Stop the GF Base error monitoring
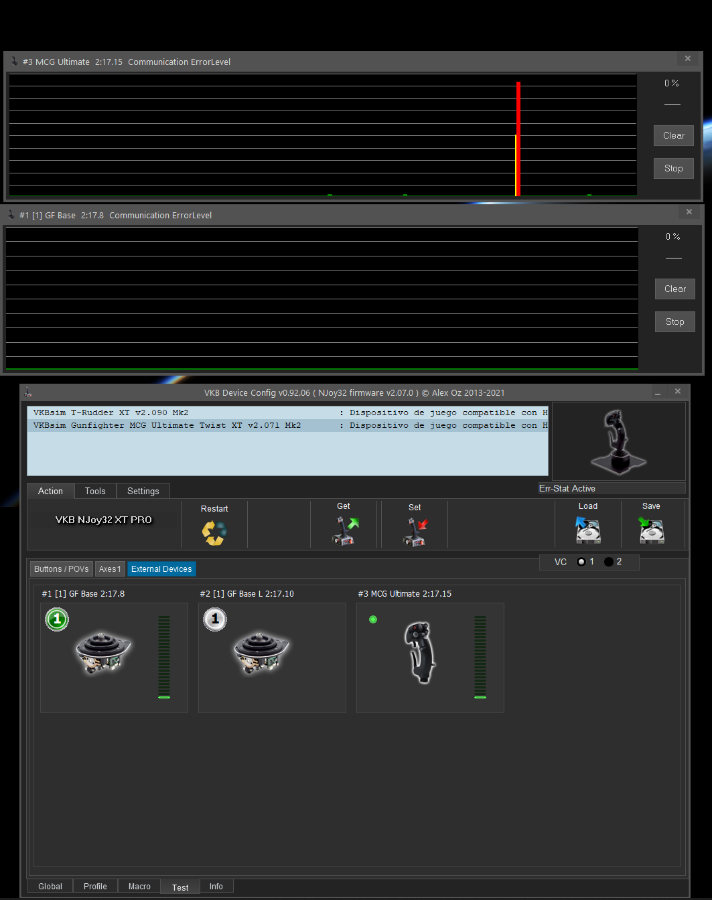The width and height of the screenshot is (712, 900). coord(675,322)
